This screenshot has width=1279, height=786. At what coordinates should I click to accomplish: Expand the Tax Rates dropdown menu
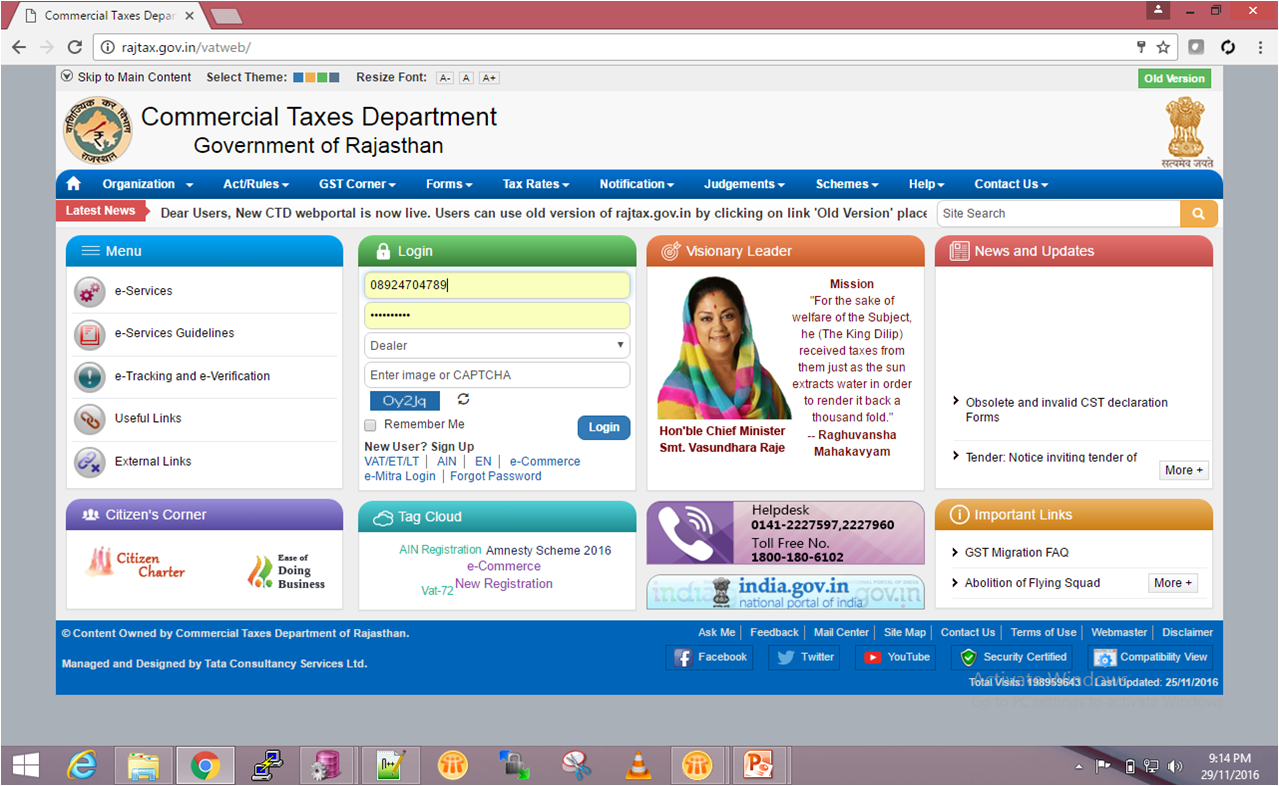[x=535, y=184]
